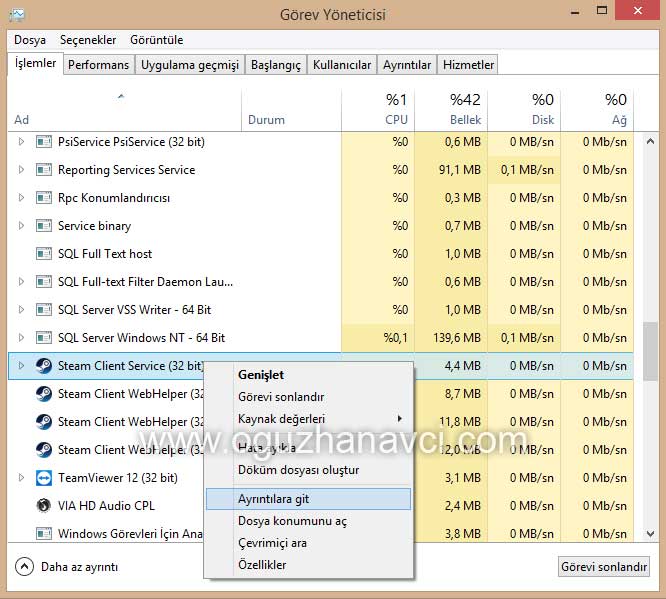Select VIA HD Audio CPL process name

click(106, 506)
